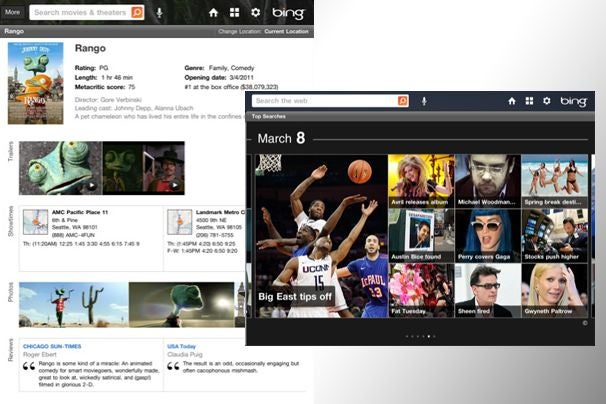The image size is (606, 404).
Task: Open the Spring break destinations tile
Action: pos(555,181)
